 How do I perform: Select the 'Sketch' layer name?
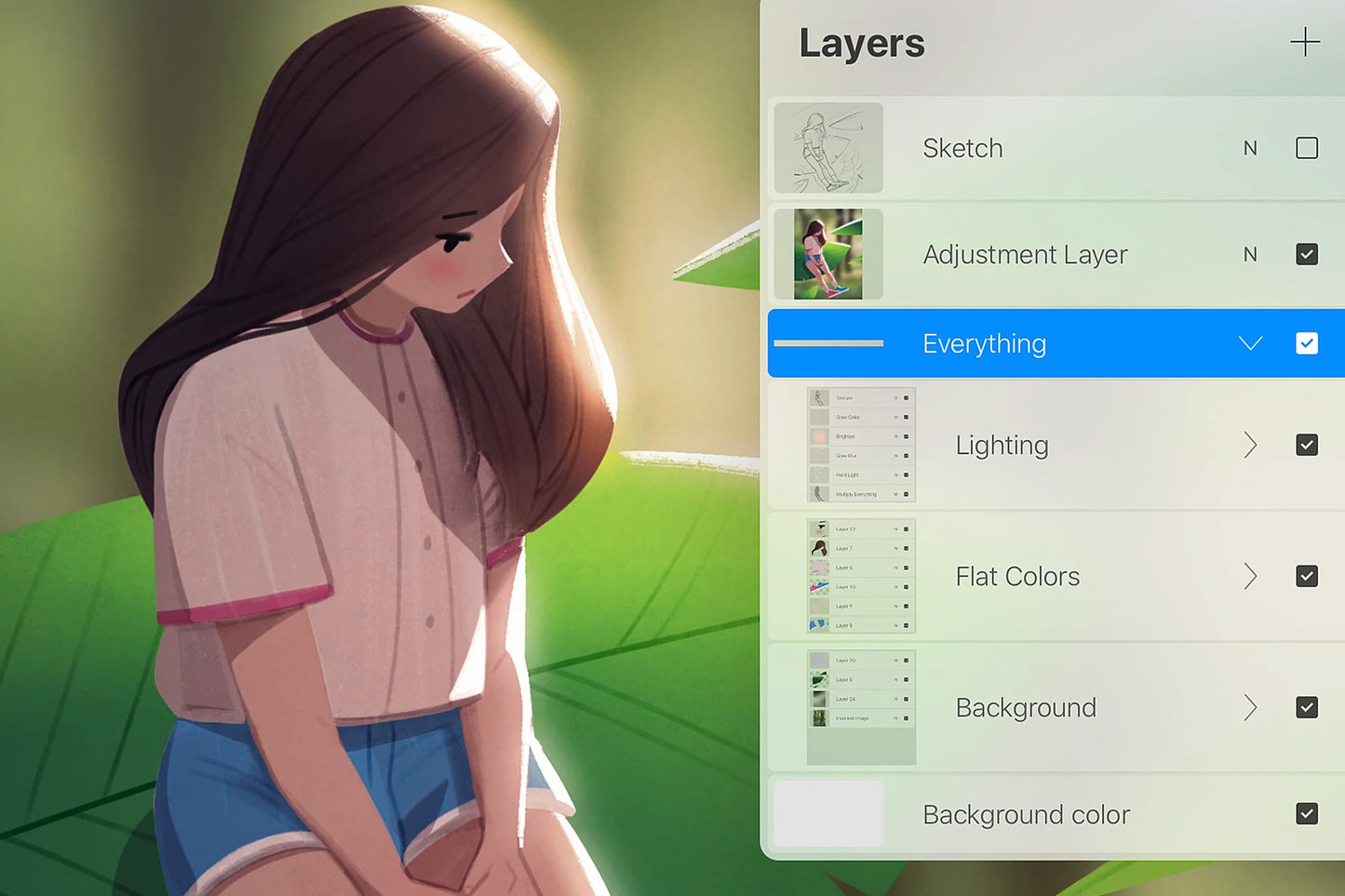coord(962,148)
